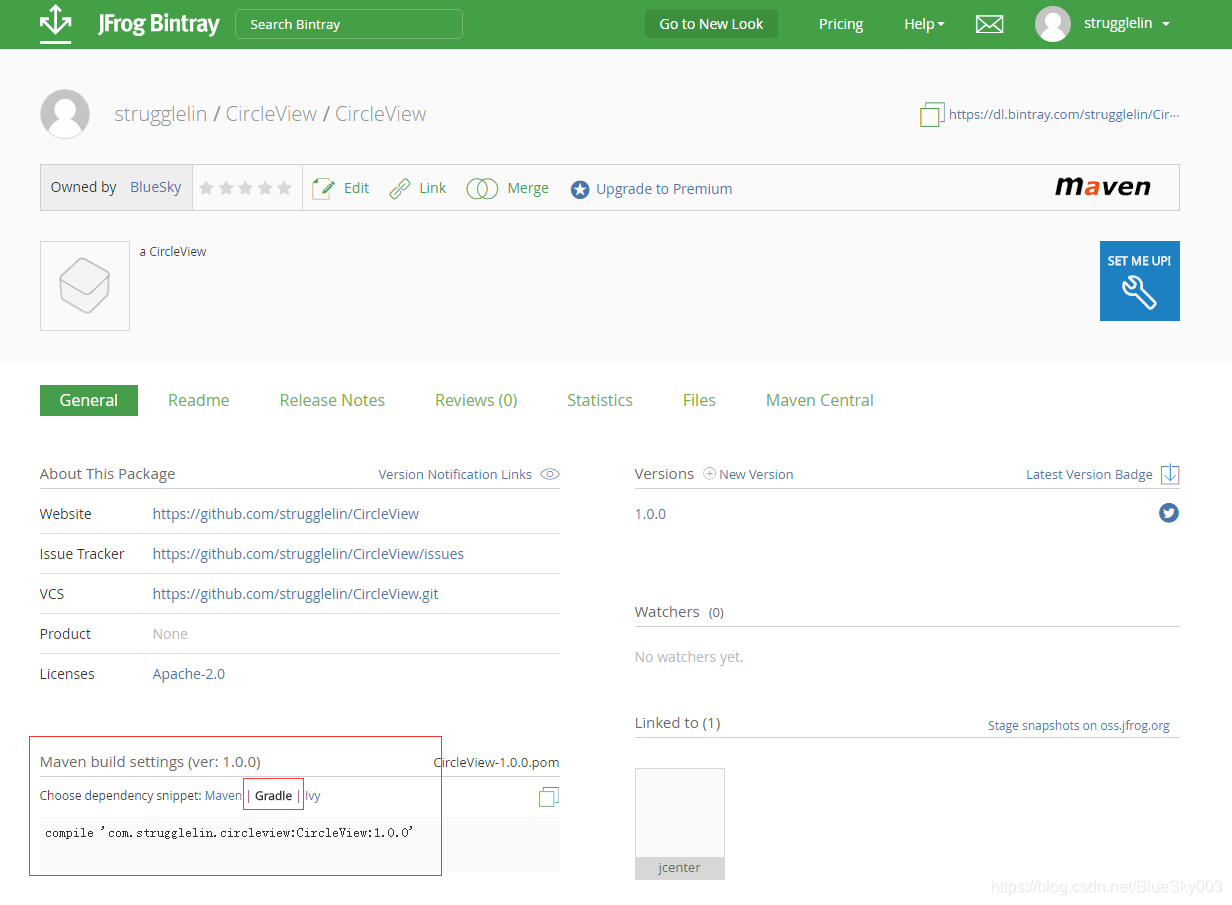Image resolution: width=1232 pixels, height=905 pixels.
Task: Switch to the Readme tab
Action: point(199,400)
